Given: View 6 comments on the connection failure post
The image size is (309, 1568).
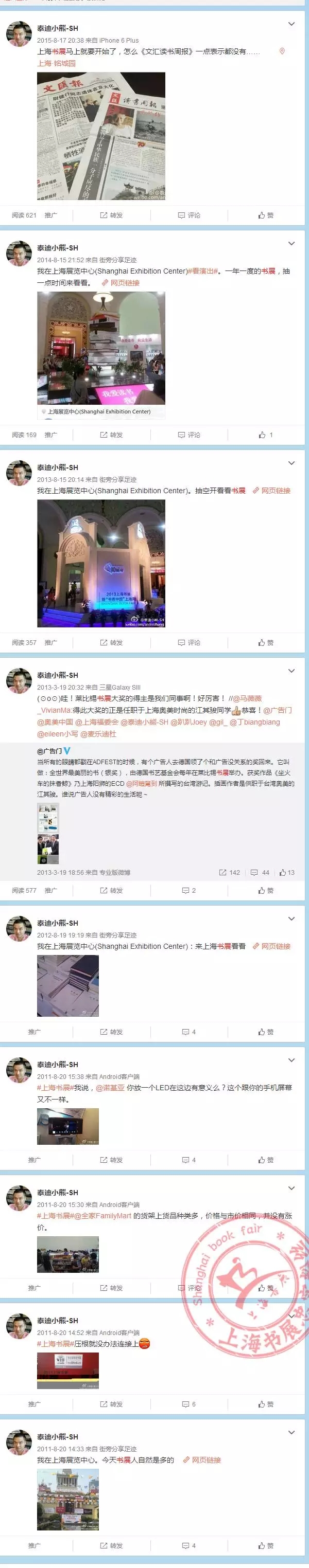Looking at the screenshot, I should click(x=189, y=1404).
